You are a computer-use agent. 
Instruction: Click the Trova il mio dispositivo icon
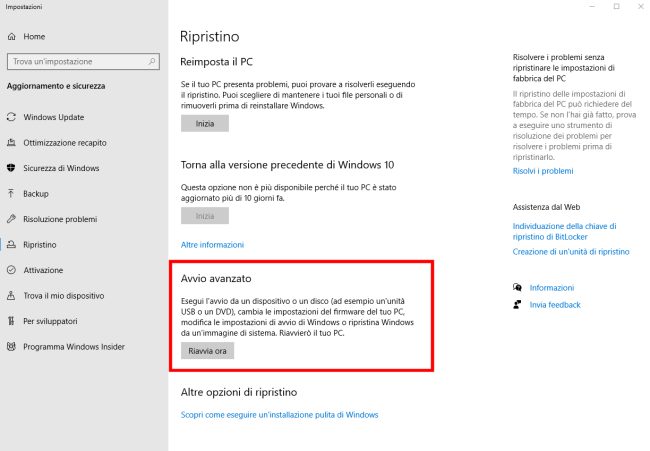[12, 296]
